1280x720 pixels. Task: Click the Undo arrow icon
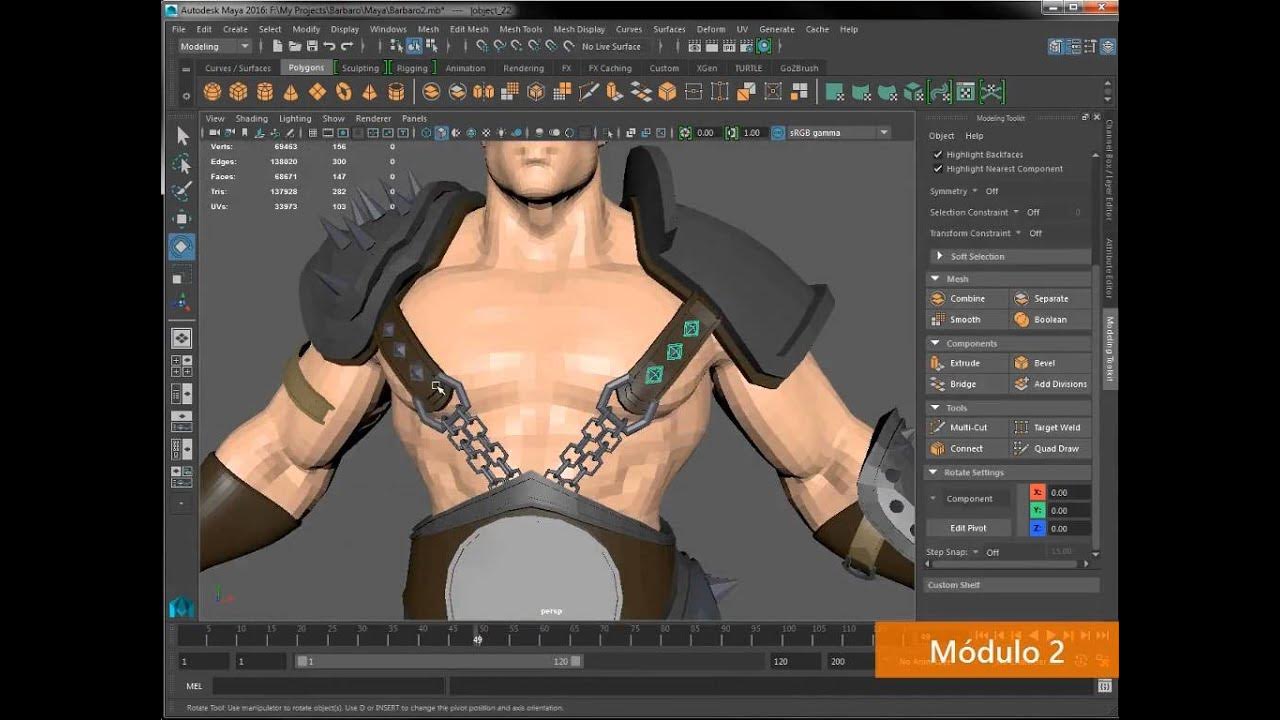point(329,46)
